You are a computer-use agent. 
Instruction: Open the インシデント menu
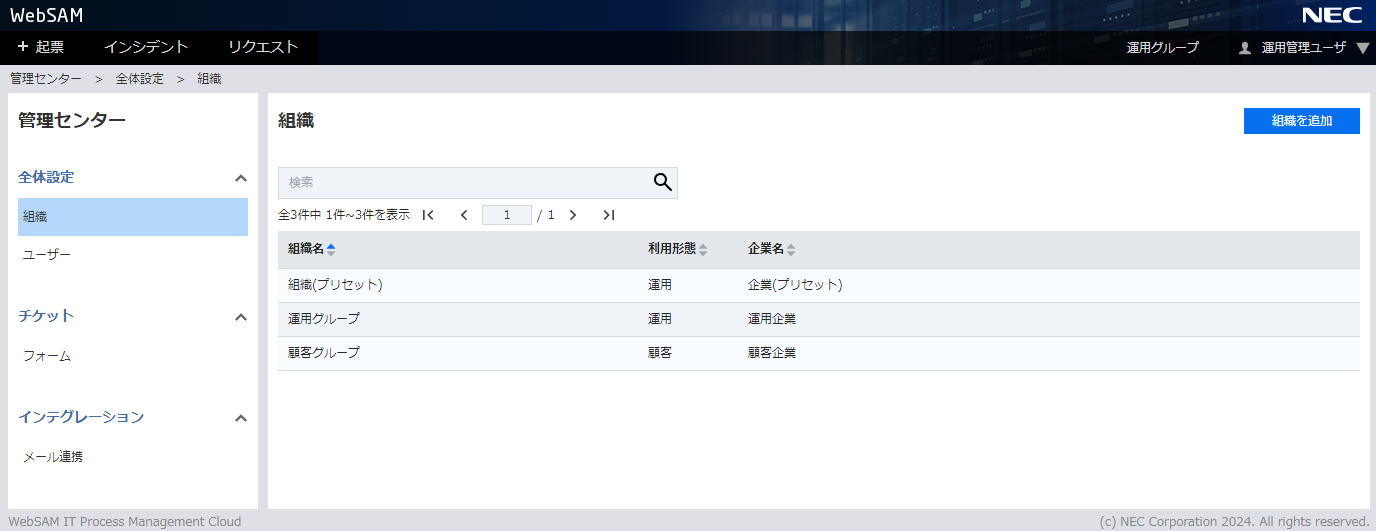point(146,47)
